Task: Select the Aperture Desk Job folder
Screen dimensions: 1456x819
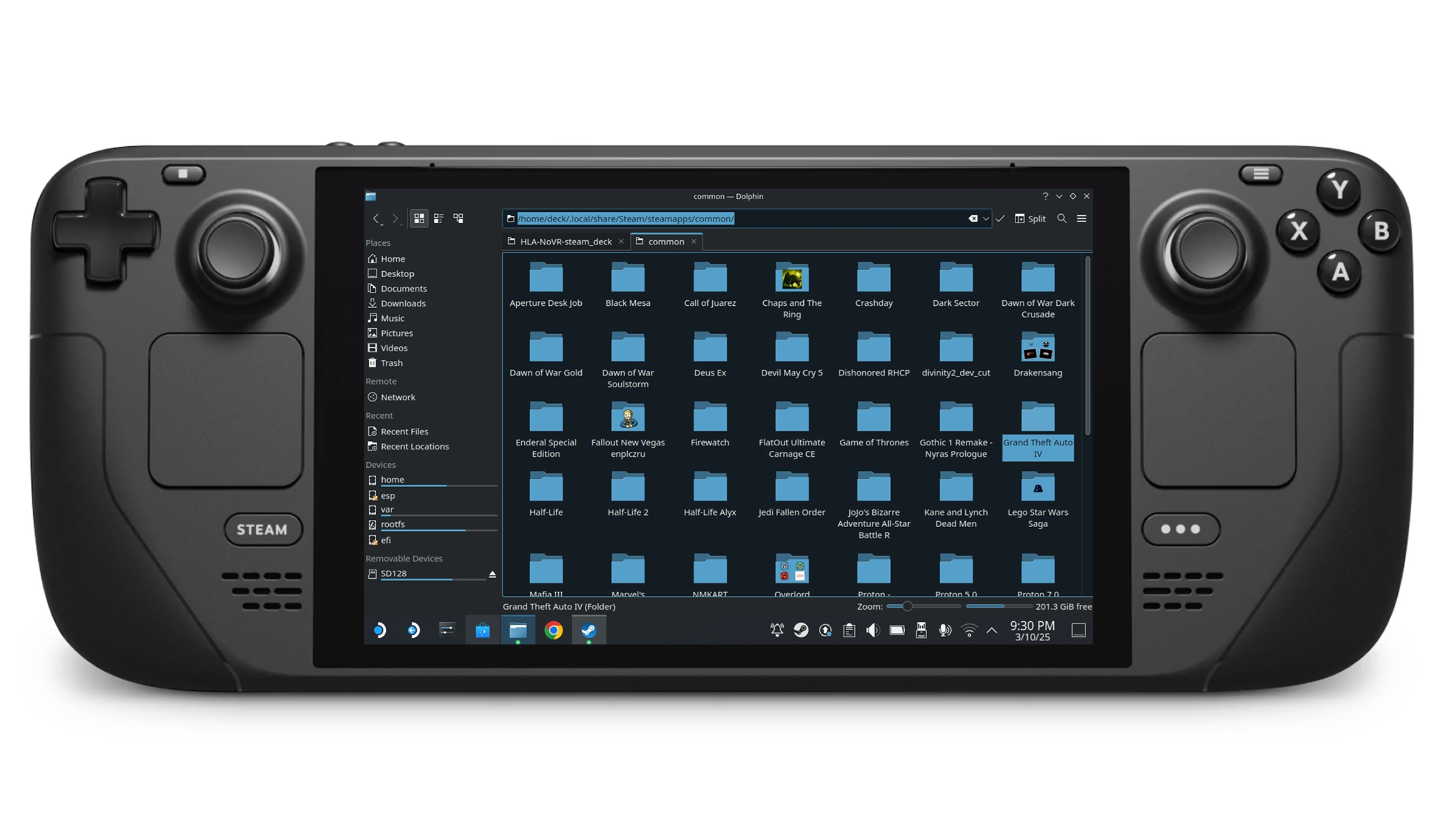Action: pyautogui.click(x=546, y=286)
